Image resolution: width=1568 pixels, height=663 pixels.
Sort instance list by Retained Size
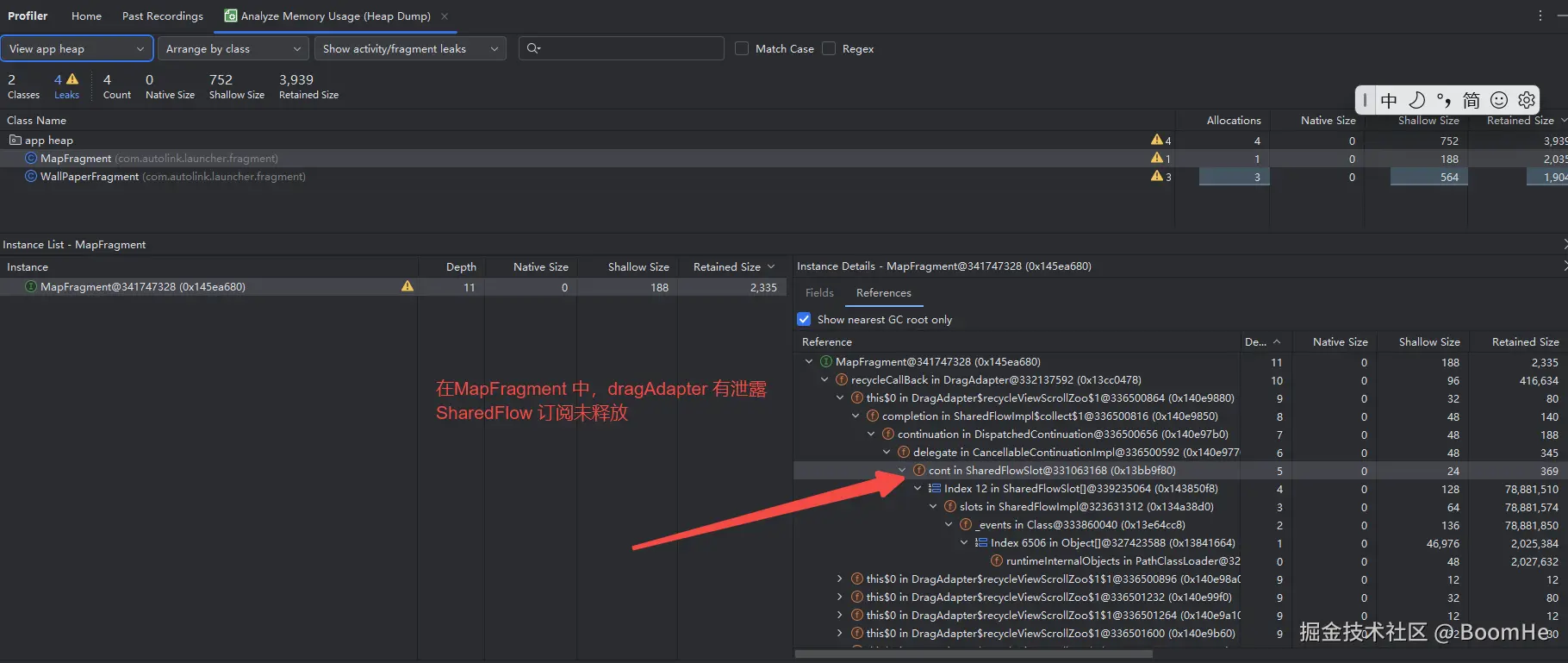point(733,267)
